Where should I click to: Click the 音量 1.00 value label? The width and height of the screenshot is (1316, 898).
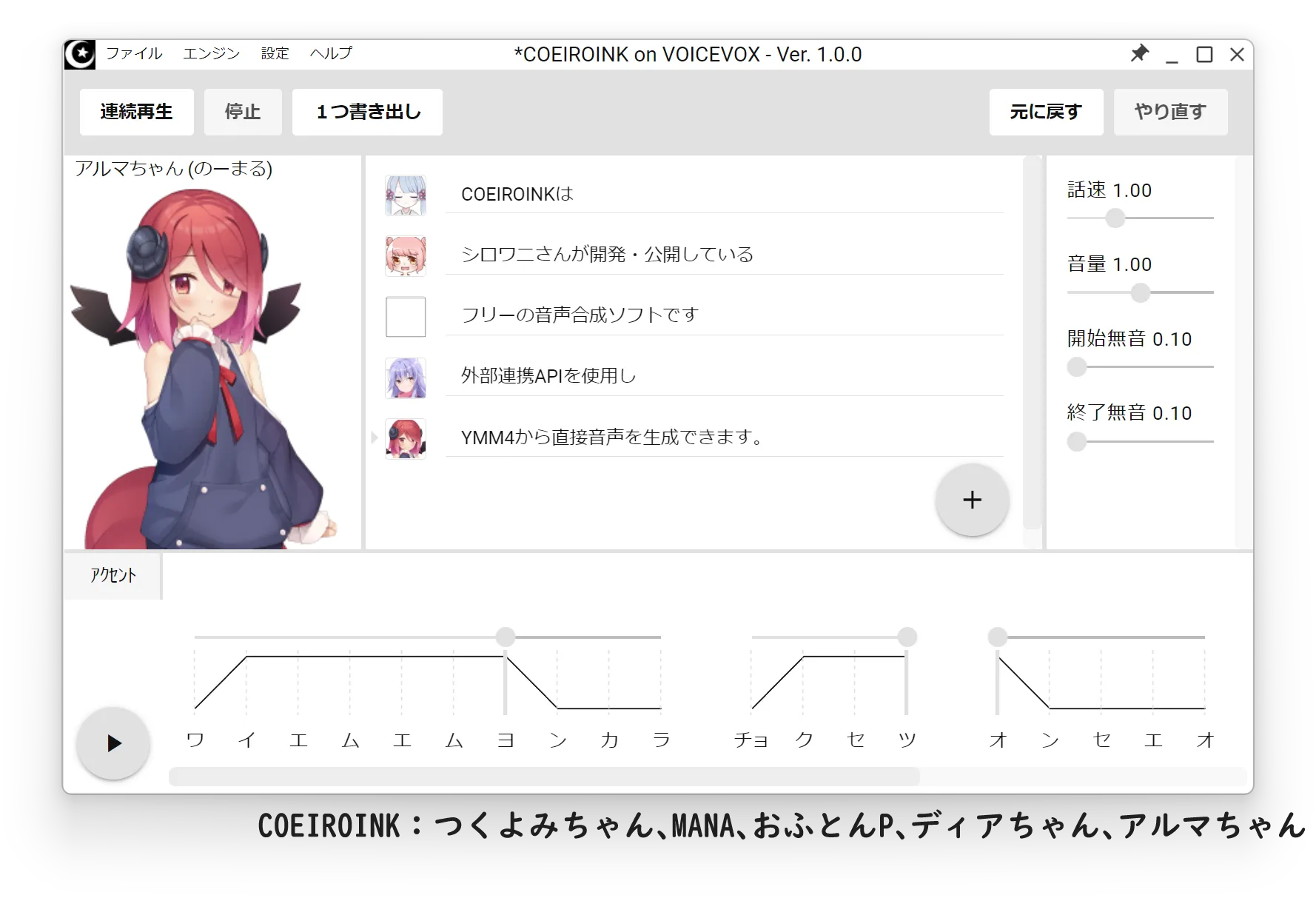coord(1109,264)
